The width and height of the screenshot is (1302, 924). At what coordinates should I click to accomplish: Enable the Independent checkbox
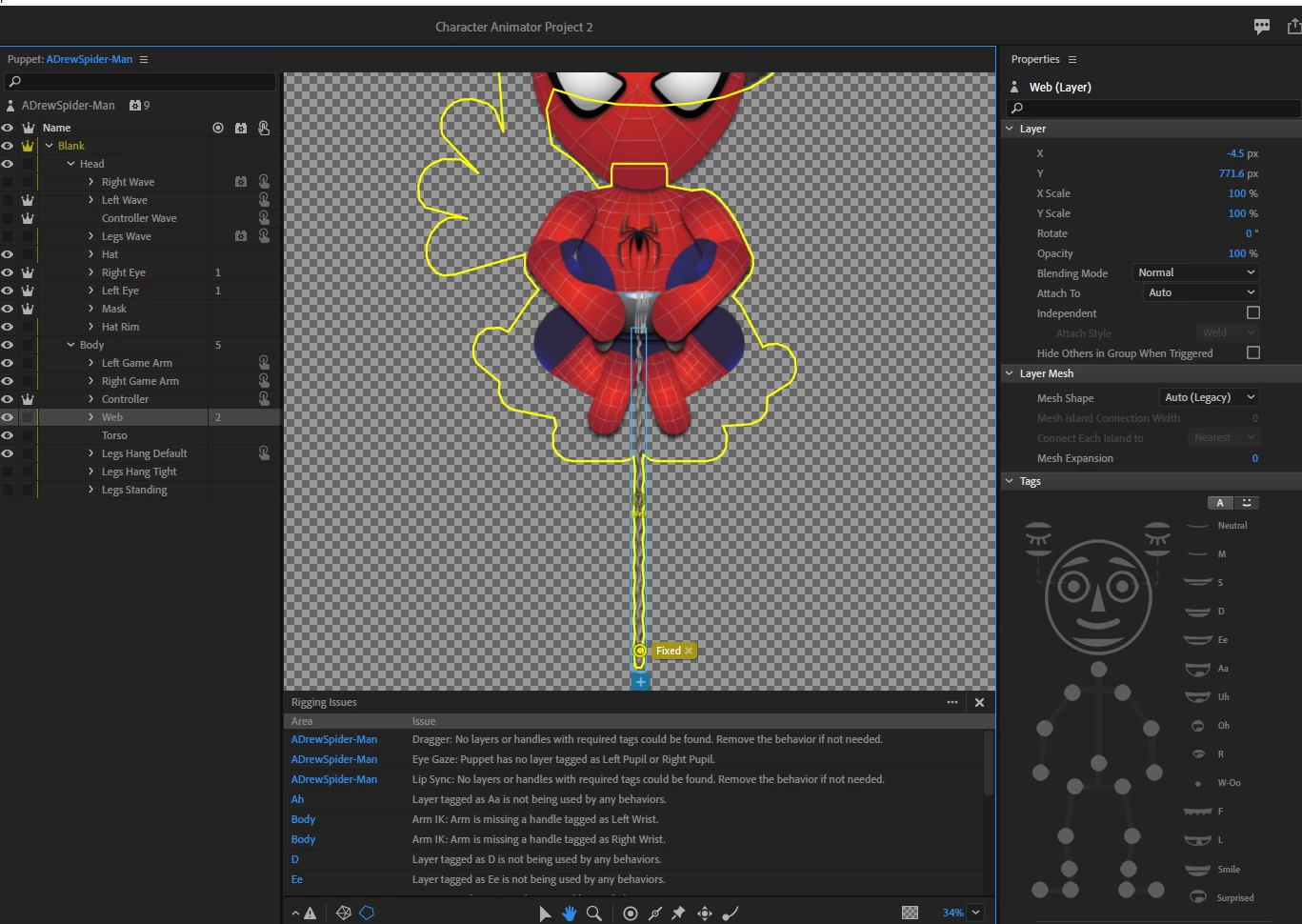(1253, 312)
